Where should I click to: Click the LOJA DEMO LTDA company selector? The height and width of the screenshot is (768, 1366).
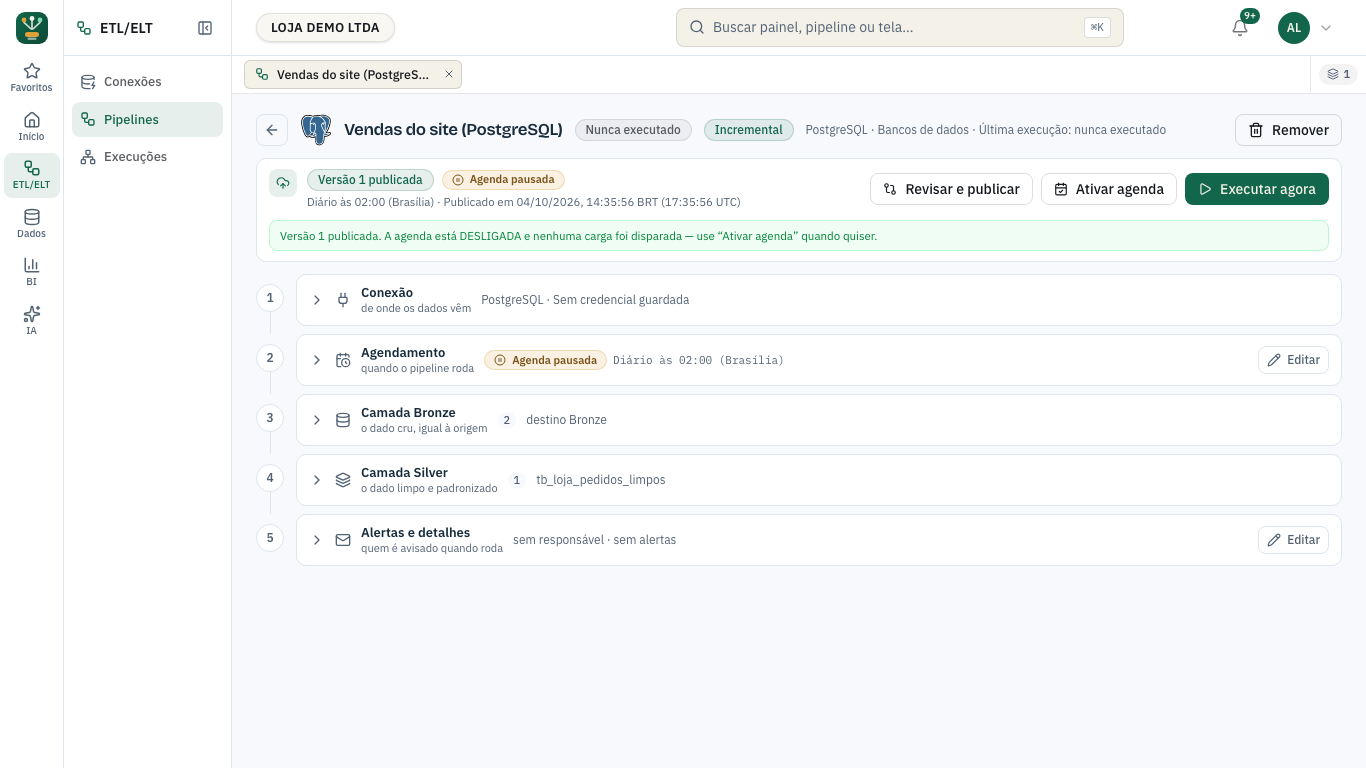(x=325, y=28)
